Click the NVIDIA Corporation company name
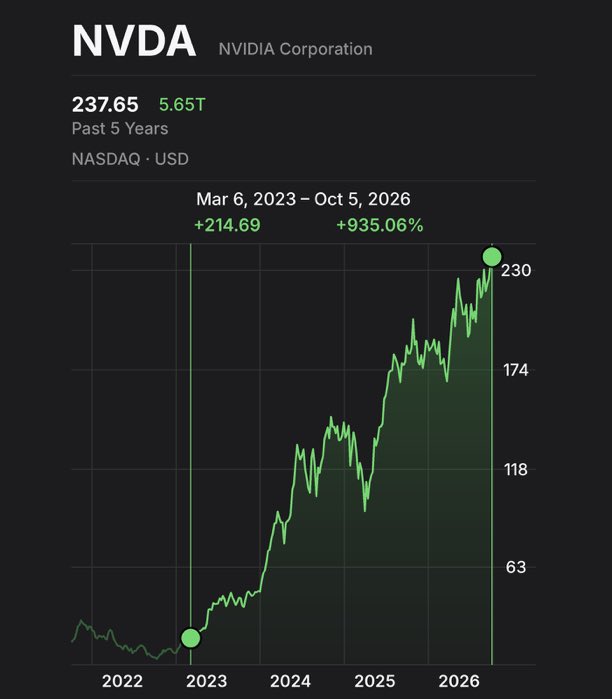Image resolution: width=612 pixels, height=699 pixels. 296,49
